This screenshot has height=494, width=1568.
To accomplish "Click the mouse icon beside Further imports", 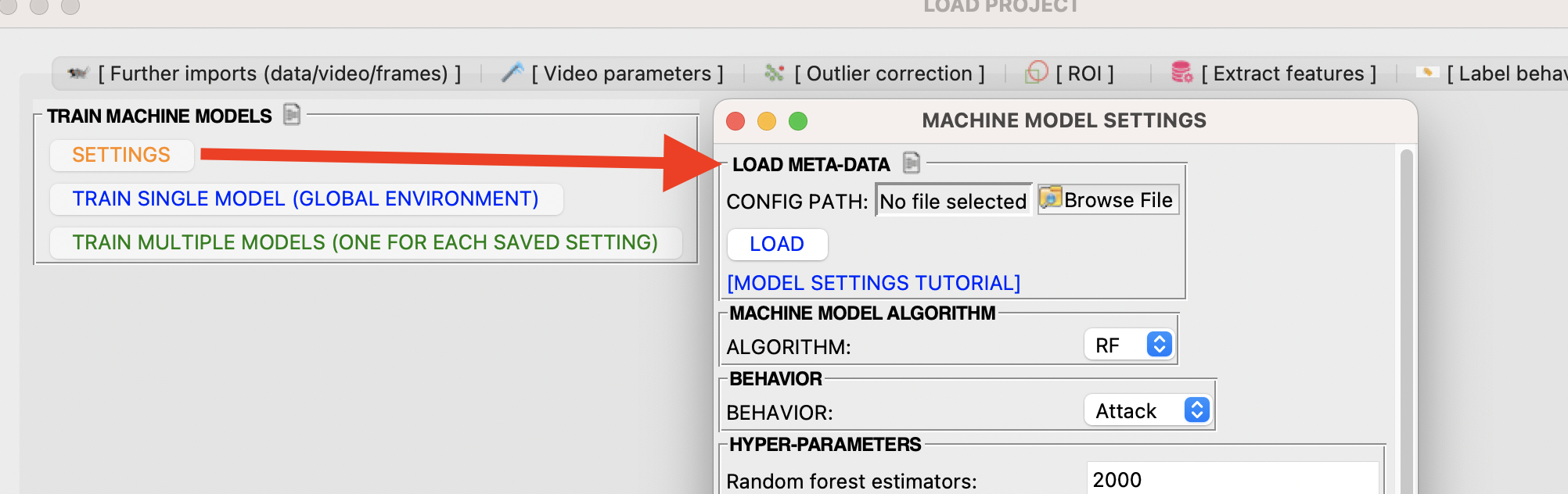I will 77,73.
